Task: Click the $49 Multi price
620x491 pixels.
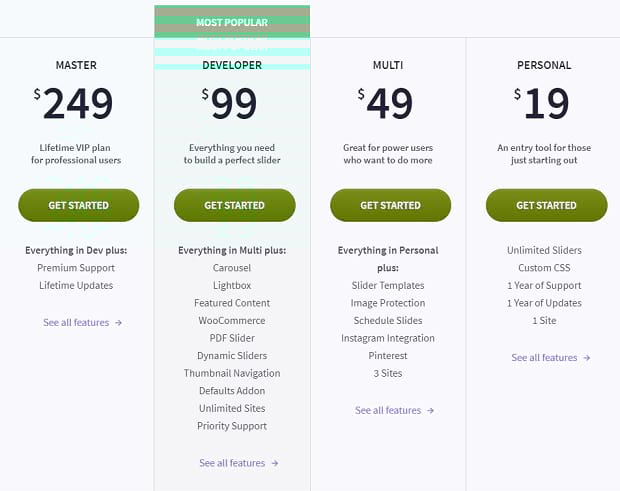Action: [385, 103]
